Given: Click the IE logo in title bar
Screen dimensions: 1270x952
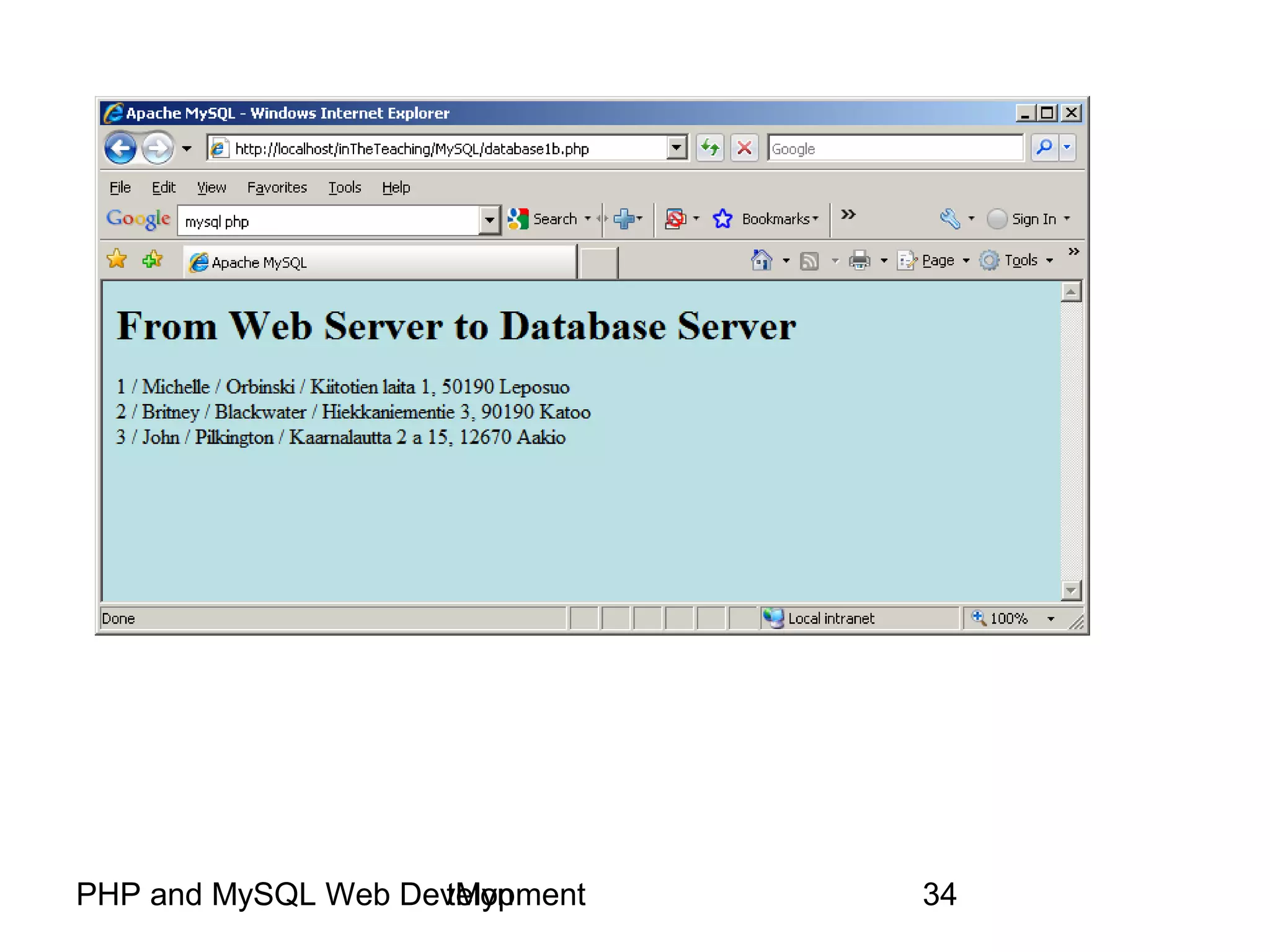Looking at the screenshot, I should (x=113, y=113).
